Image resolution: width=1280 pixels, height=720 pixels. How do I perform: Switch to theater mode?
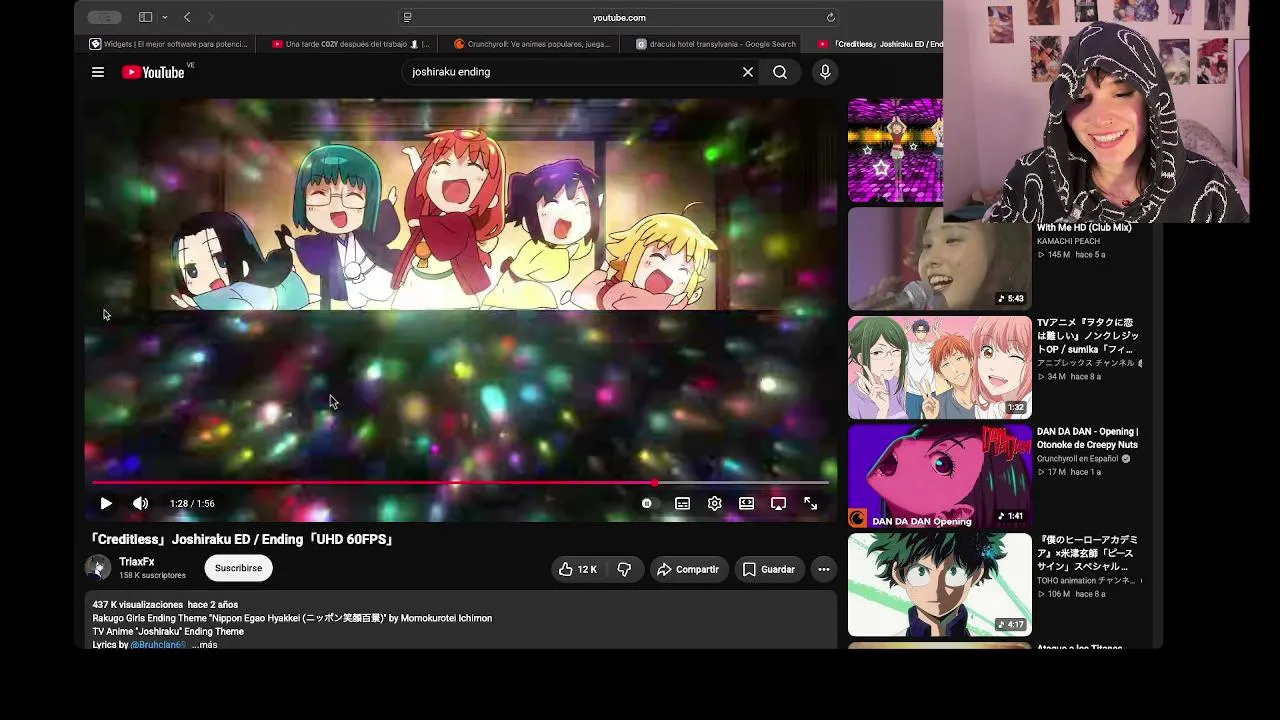coord(746,503)
